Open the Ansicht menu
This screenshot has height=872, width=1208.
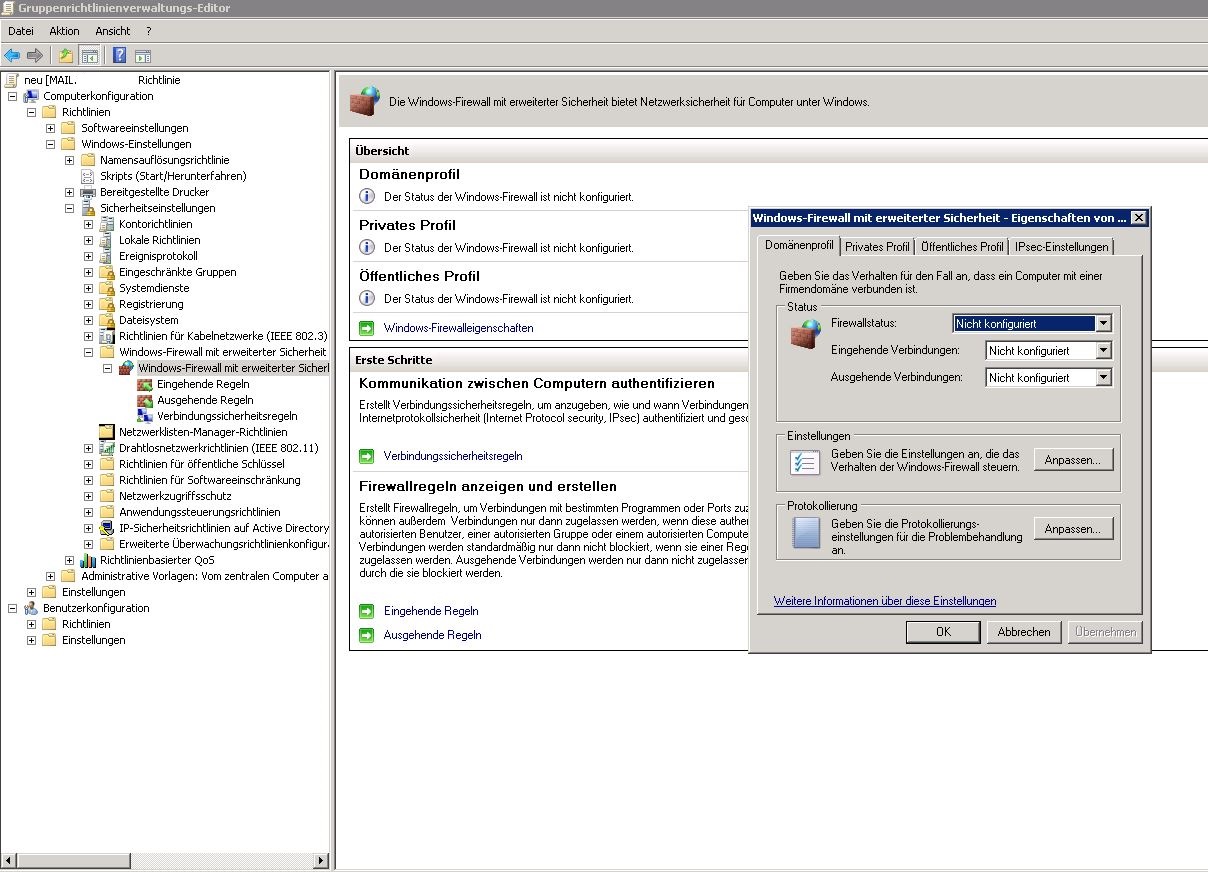pos(113,32)
